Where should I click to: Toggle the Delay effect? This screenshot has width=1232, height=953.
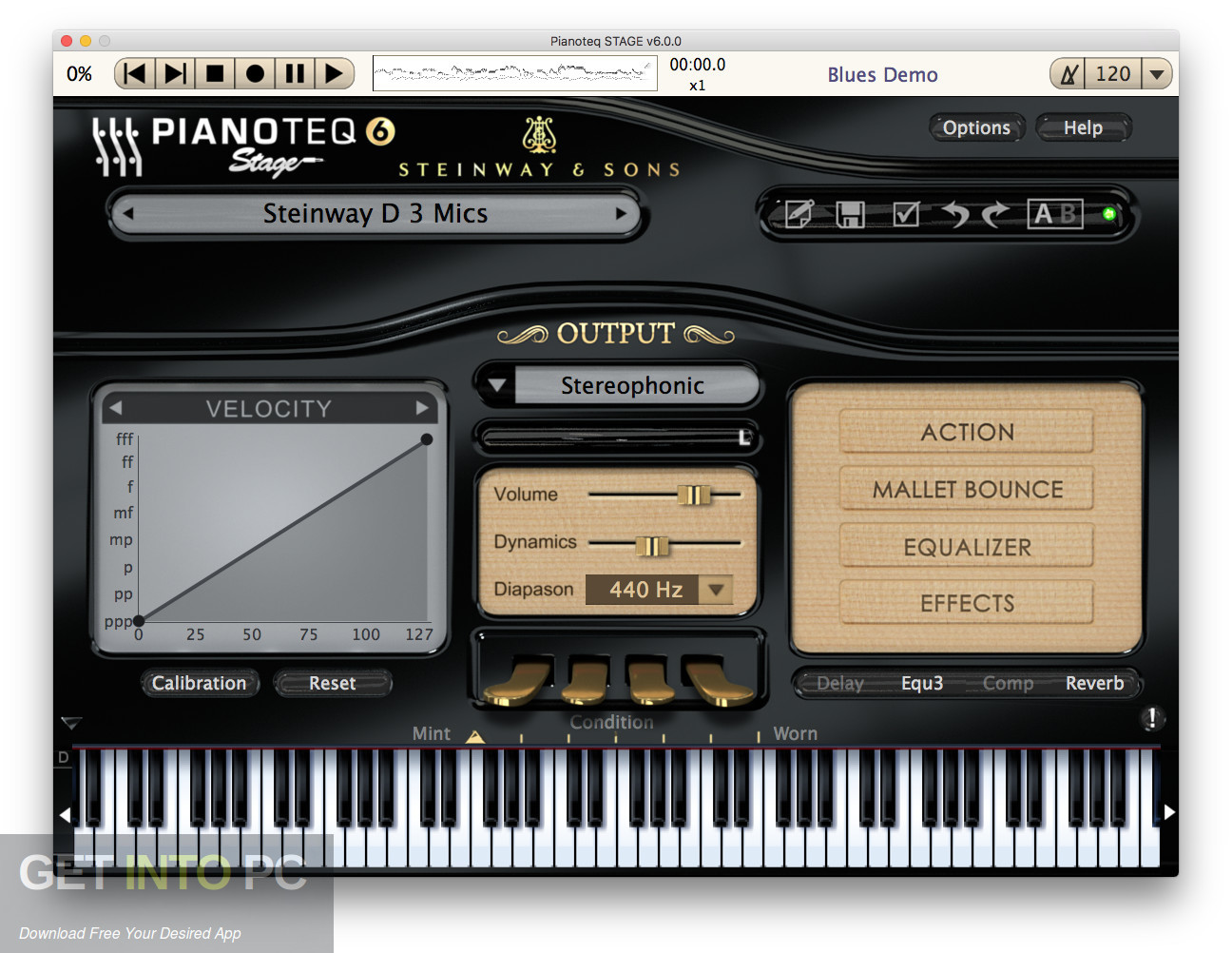click(x=840, y=683)
